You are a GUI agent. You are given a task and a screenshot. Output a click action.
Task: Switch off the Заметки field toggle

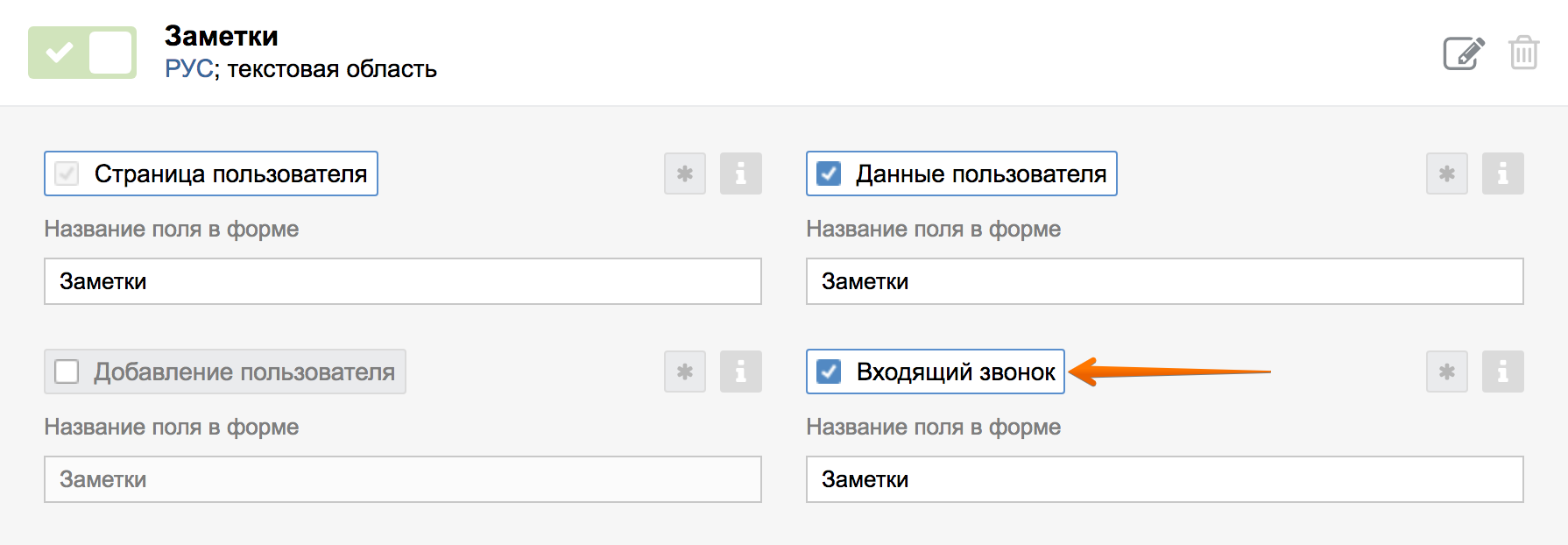(x=81, y=53)
